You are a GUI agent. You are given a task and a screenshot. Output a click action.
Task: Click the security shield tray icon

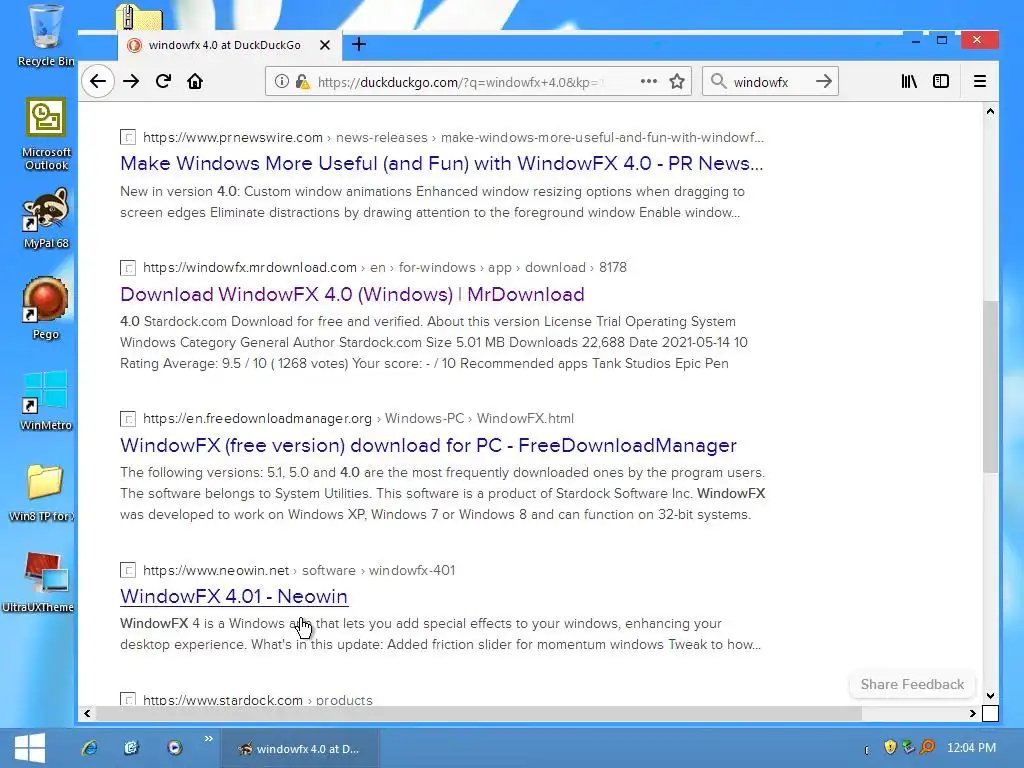889,747
